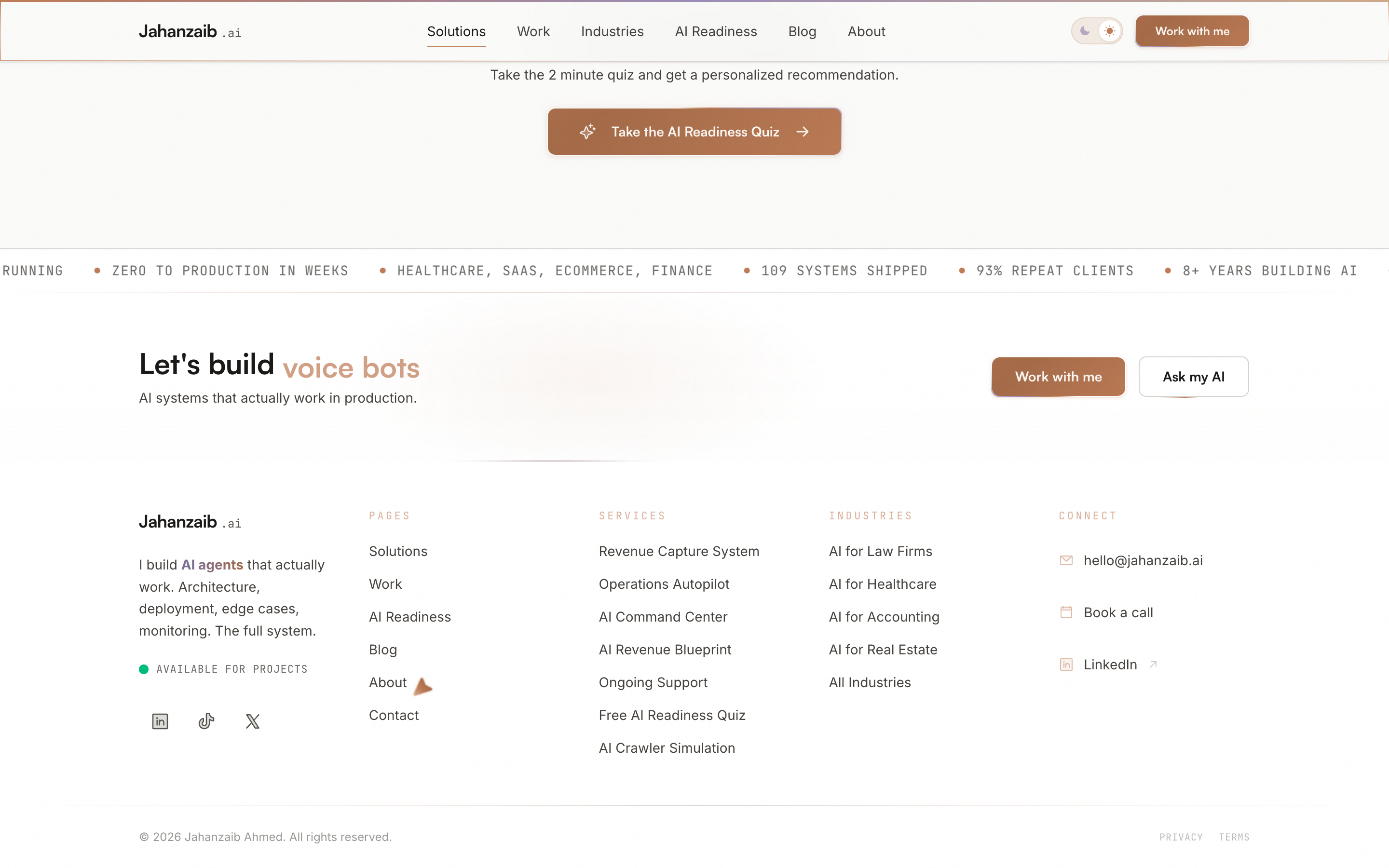
Task: Open Revenue Capture System service link
Action: pos(679,551)
